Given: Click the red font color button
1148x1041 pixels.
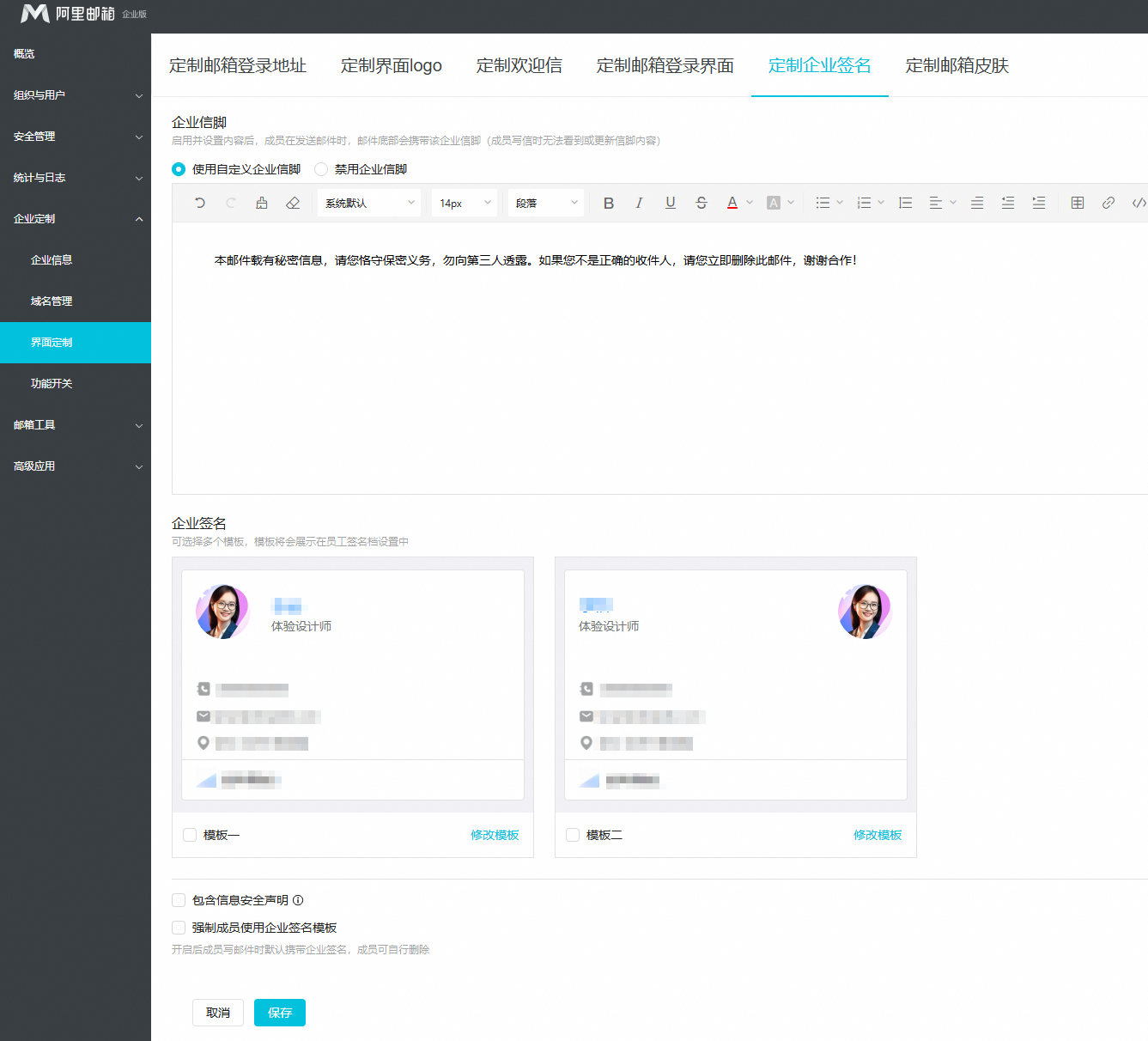Looking at the screenshot, I should click(732, 203).
